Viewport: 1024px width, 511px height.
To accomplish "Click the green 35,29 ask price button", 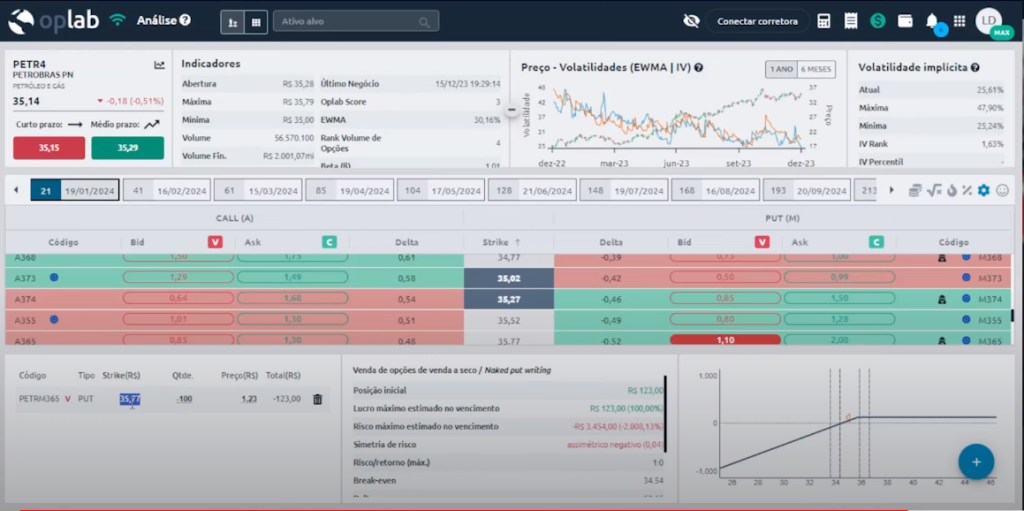I will (127, 148).
